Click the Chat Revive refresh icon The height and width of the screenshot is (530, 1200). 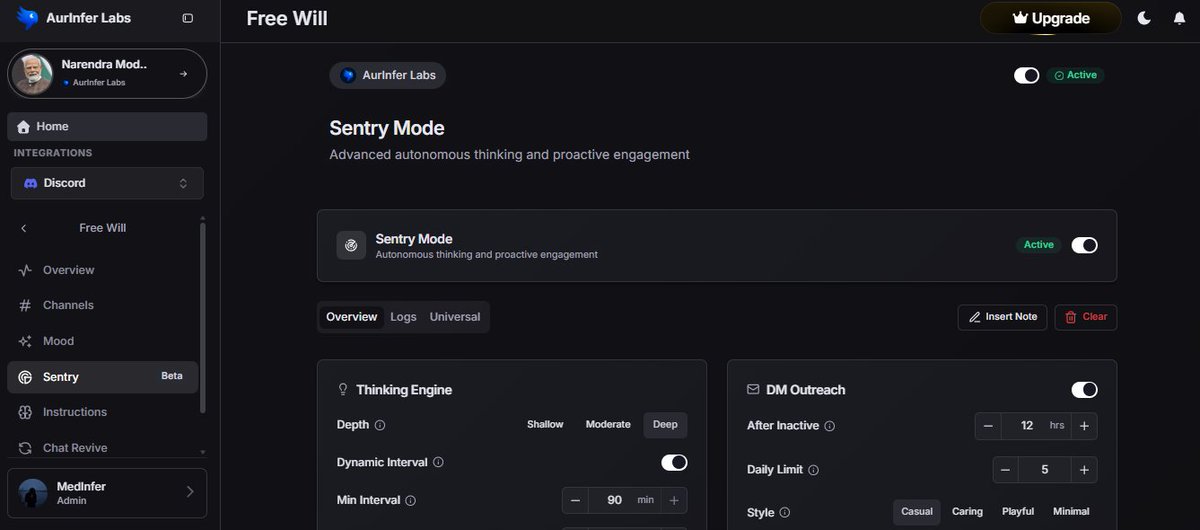25,448
